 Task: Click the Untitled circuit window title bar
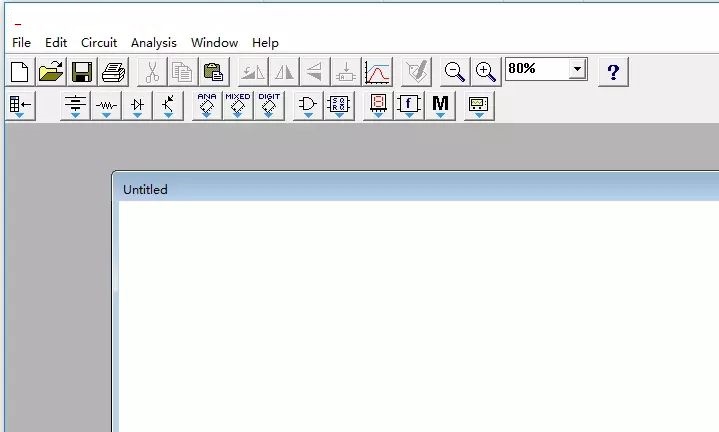(400, 189)
